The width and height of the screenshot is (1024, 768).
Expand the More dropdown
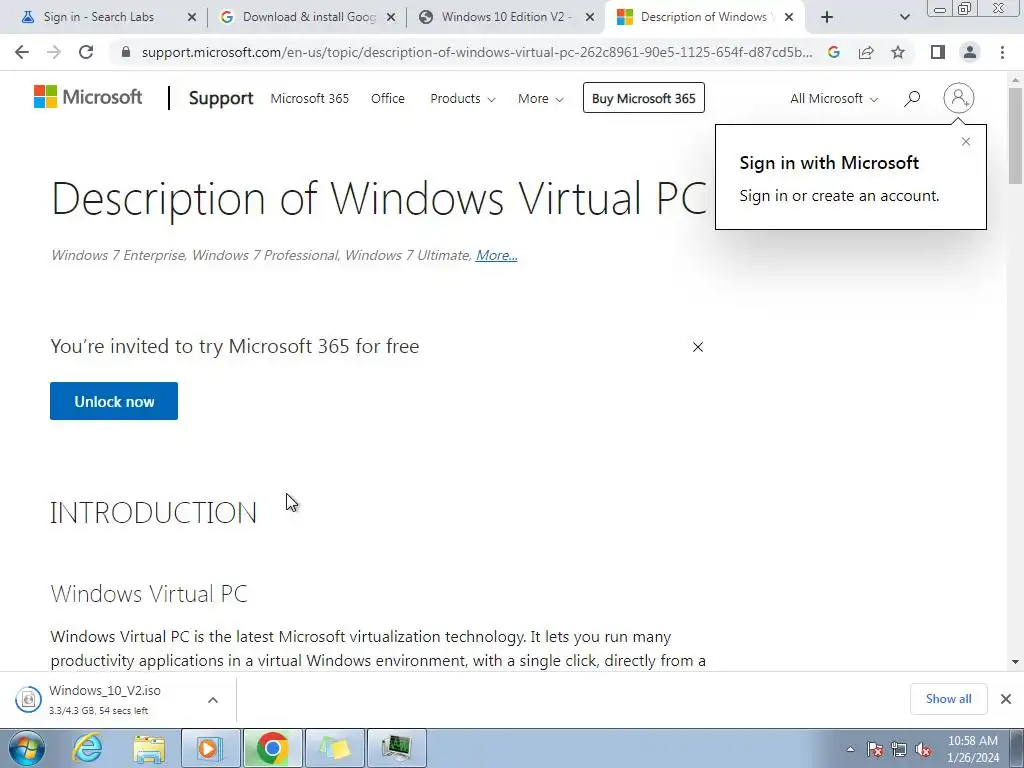point(541,99)
